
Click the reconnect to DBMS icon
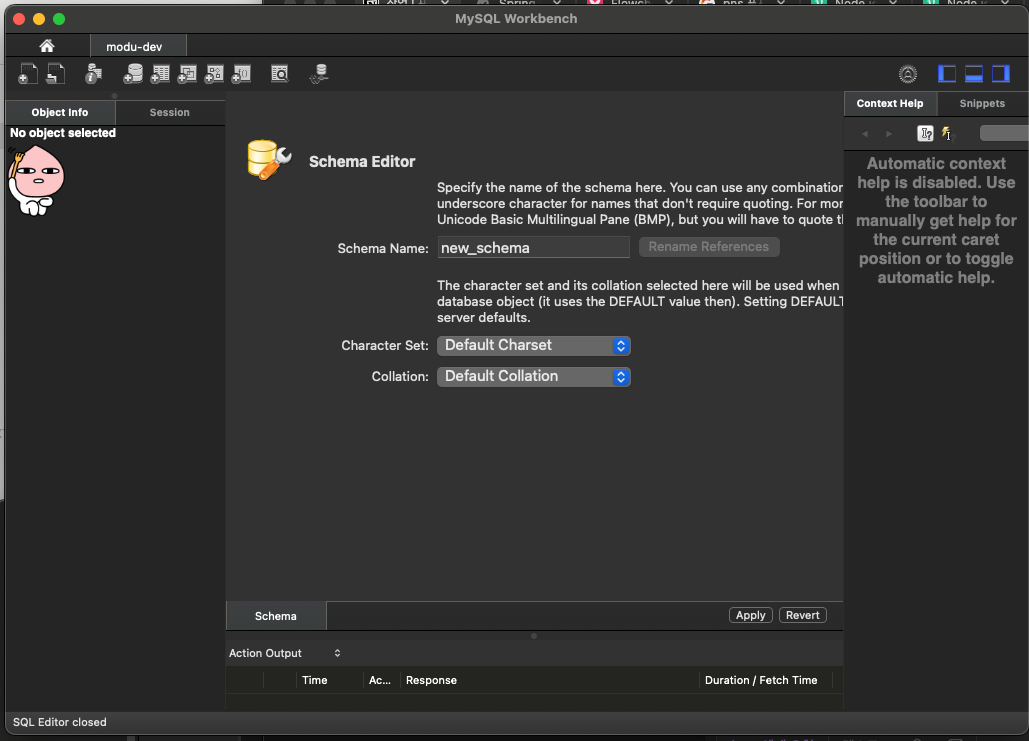click(319, 74)
